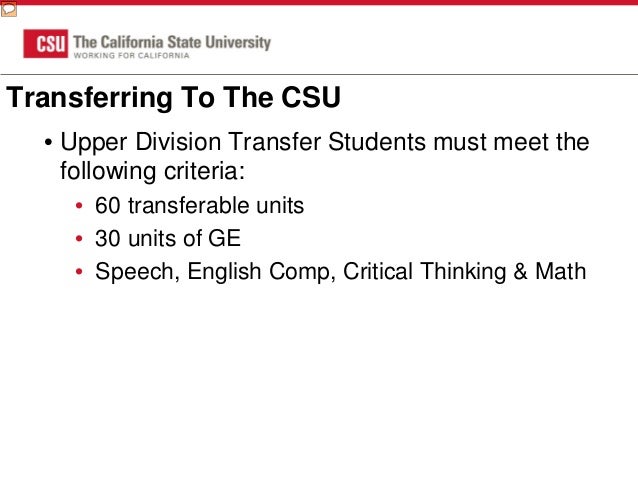Click the red bullet beside 30 units of GE
Viewport: 638px width, 479px height.
click(79, 238)
